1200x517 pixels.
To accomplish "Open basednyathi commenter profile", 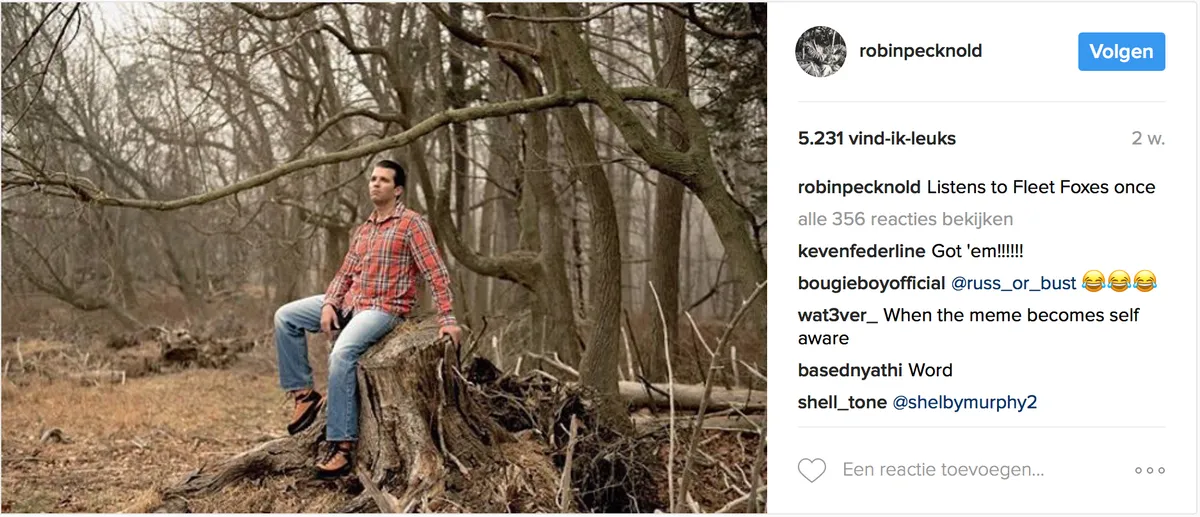I will (x=850, y=370).
